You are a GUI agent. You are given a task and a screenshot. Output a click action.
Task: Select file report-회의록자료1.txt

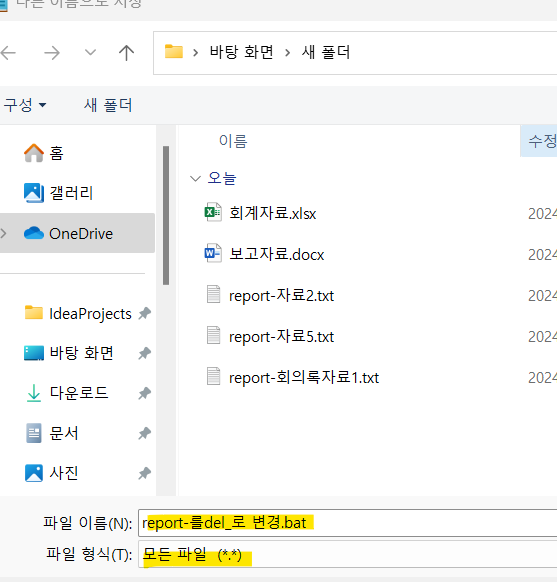(x=304, y=378)
